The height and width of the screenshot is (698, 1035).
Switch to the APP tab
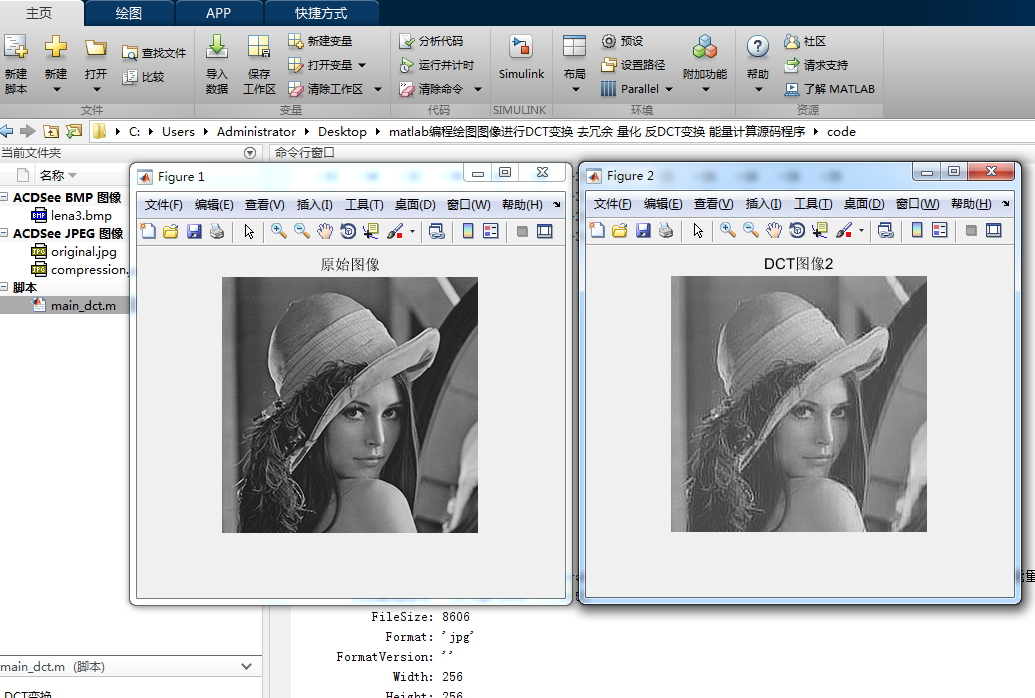pyautogui.click(x=218, y=13)
